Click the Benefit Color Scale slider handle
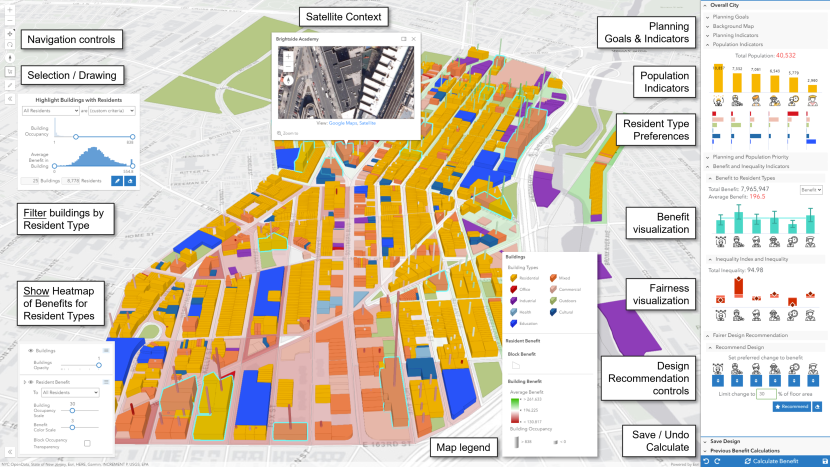This screenshot has height=467, width=830. click(x=73, y=427)
